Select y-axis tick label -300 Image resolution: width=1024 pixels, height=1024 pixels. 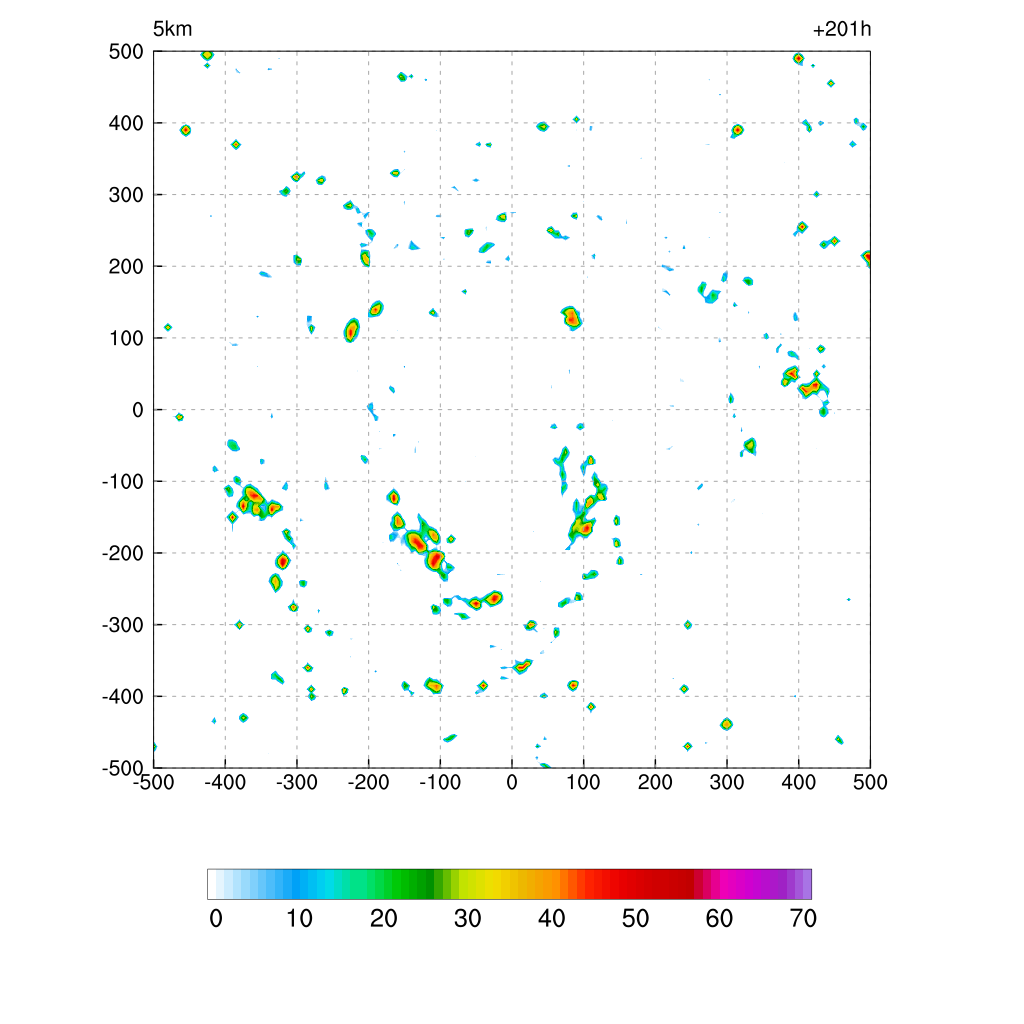[x=123, y=625]
